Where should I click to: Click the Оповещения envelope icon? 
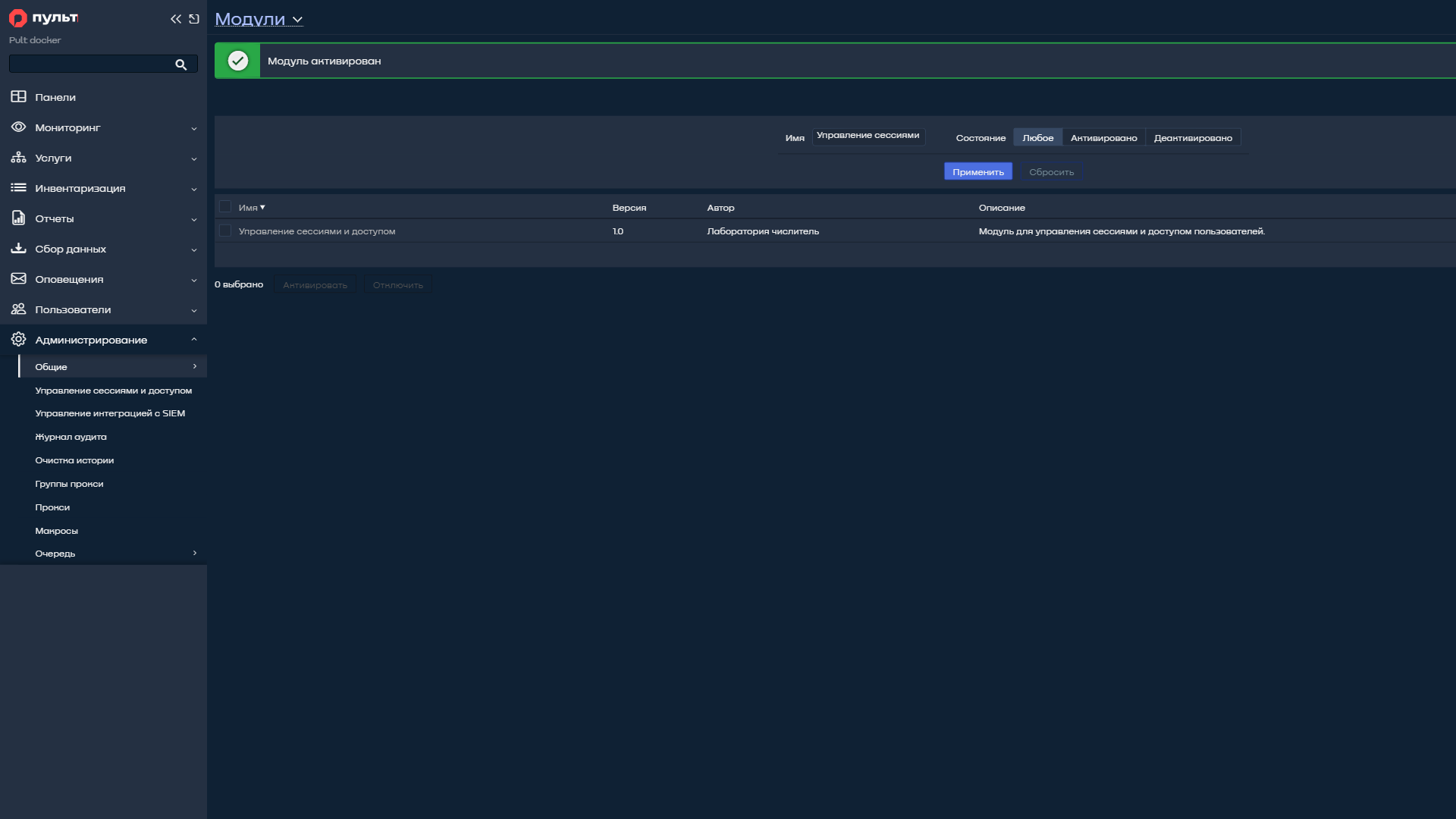[18, 278]
